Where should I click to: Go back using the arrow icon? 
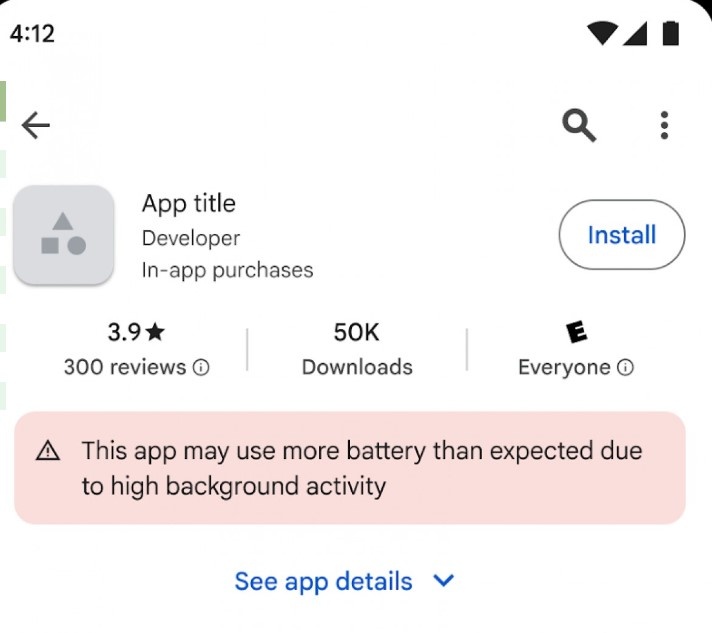(x=35, y=125)
